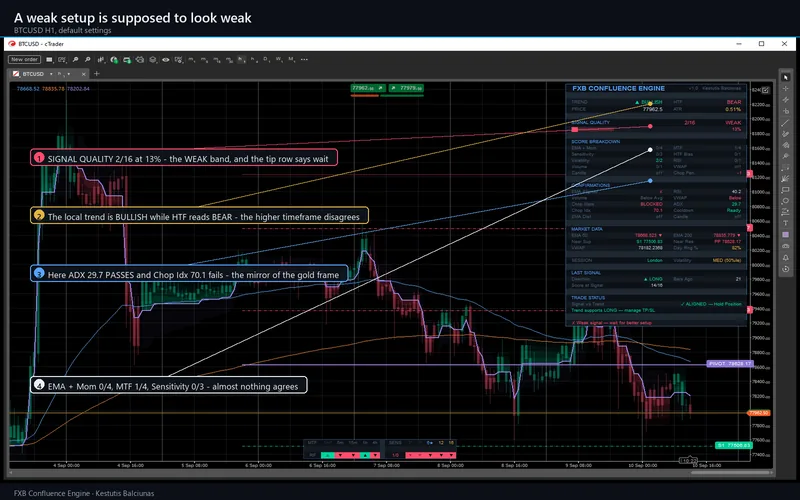
Task: Select the m15 timeframe
Action: pyautogui.click(x=217, y=60)
